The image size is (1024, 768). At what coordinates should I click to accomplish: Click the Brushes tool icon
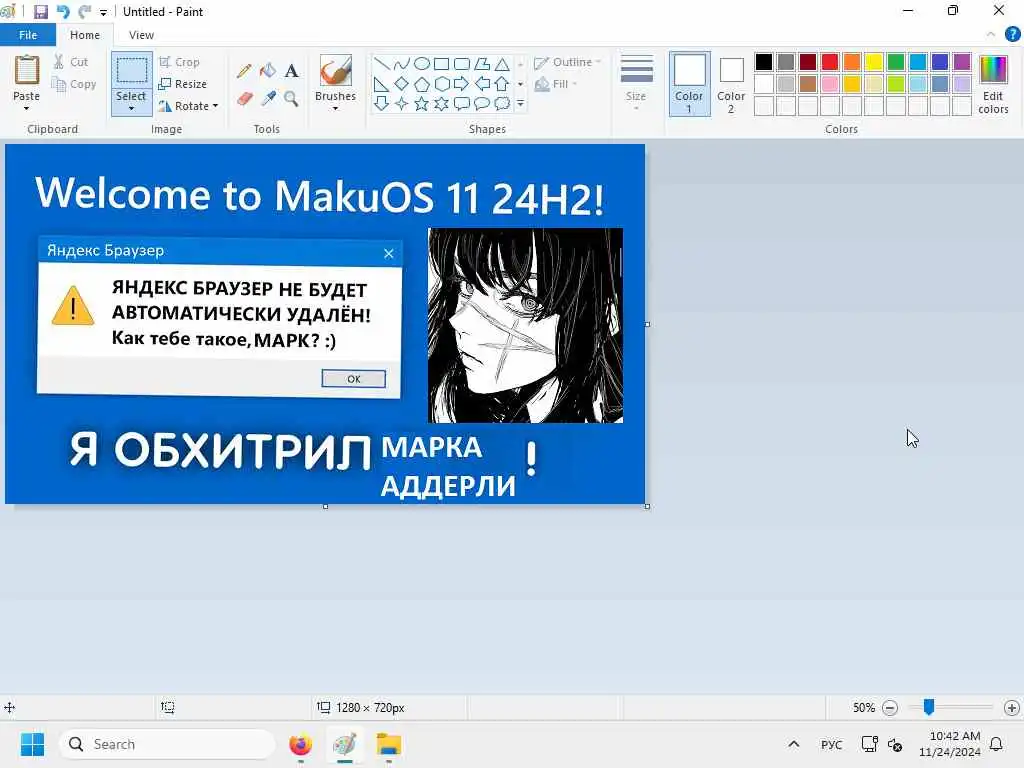(336, 70)
